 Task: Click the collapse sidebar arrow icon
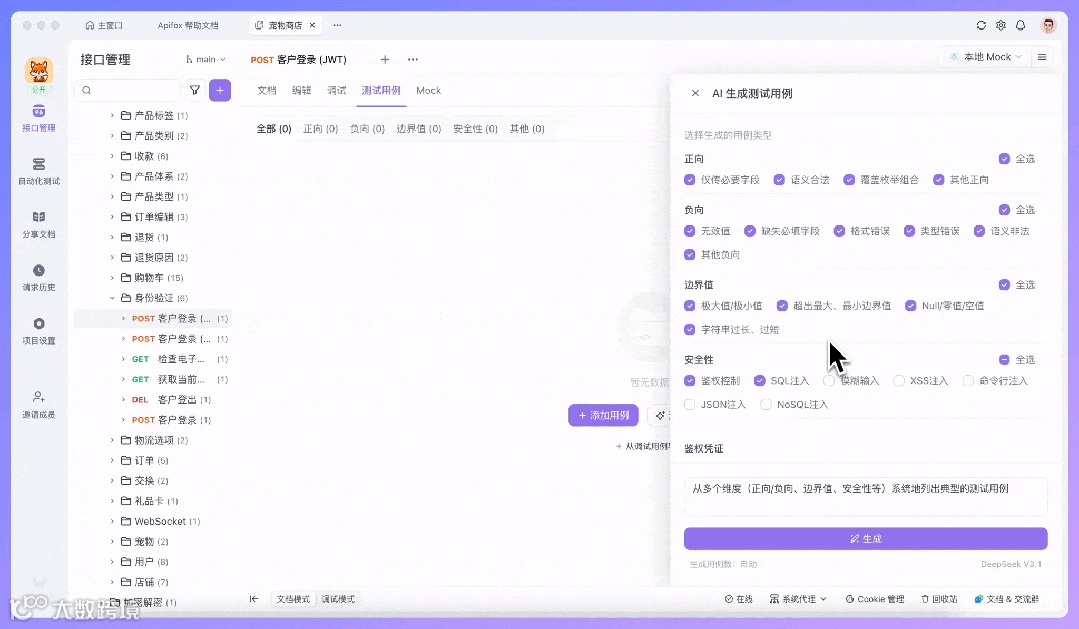pyautogui.click(x=254, y=599)
